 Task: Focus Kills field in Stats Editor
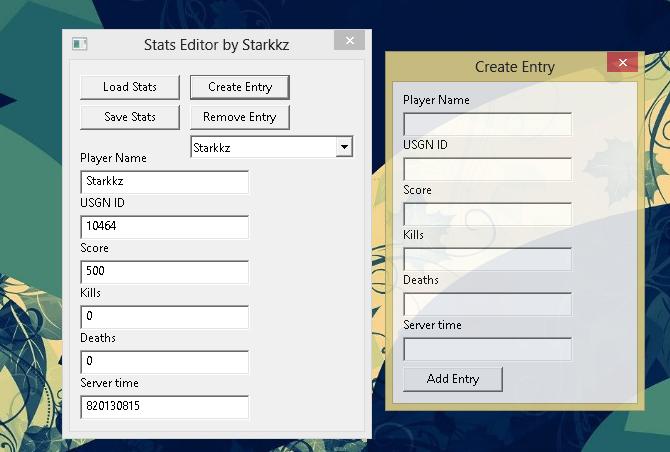tap(165, 317)
